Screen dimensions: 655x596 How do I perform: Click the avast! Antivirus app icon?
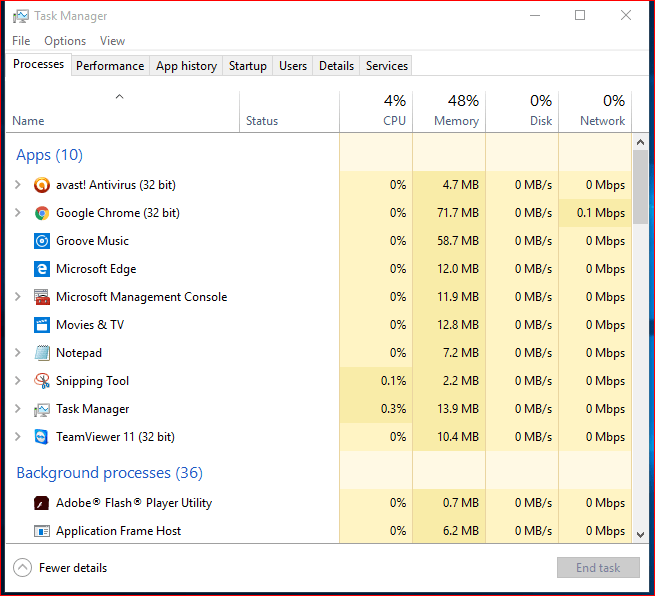click(x=42, y=185)
